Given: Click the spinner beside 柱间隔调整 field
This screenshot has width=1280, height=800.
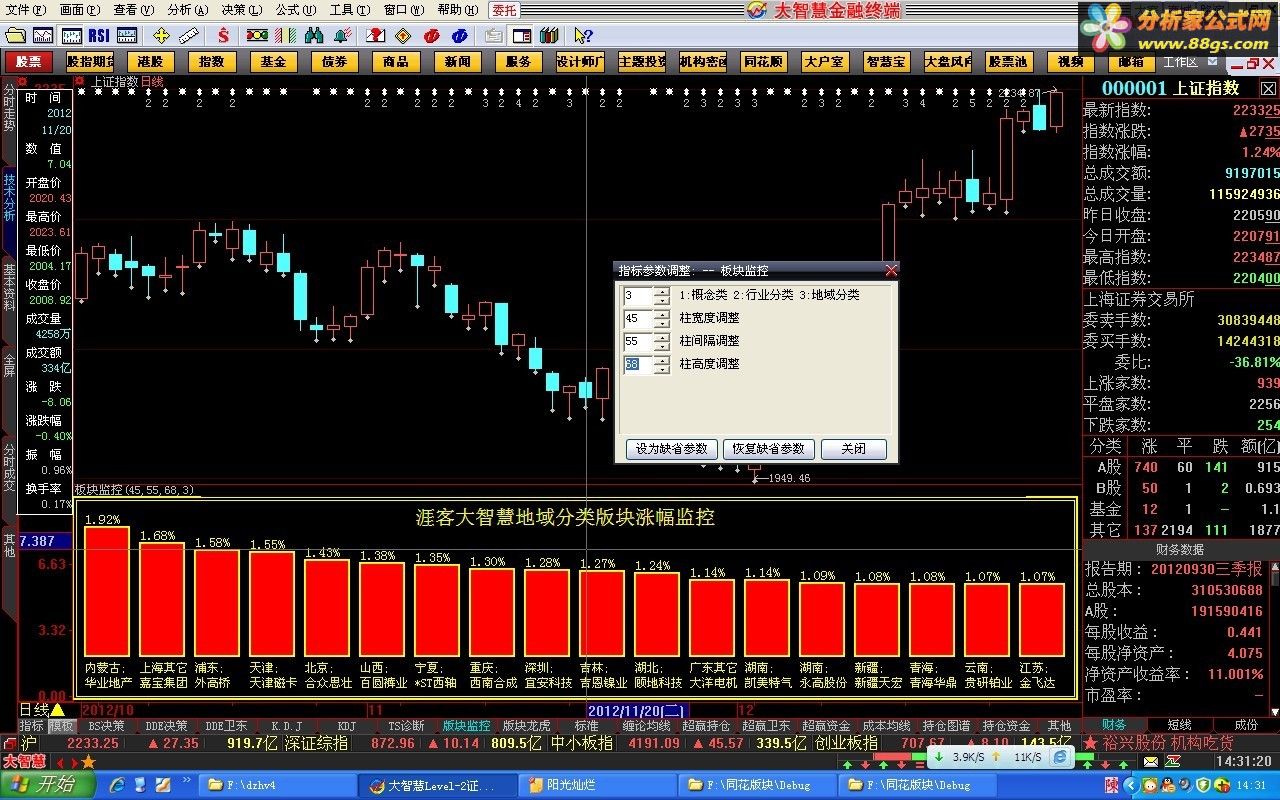Looking at the screenshot, I should pyautogui.click(x=661, y=341).
